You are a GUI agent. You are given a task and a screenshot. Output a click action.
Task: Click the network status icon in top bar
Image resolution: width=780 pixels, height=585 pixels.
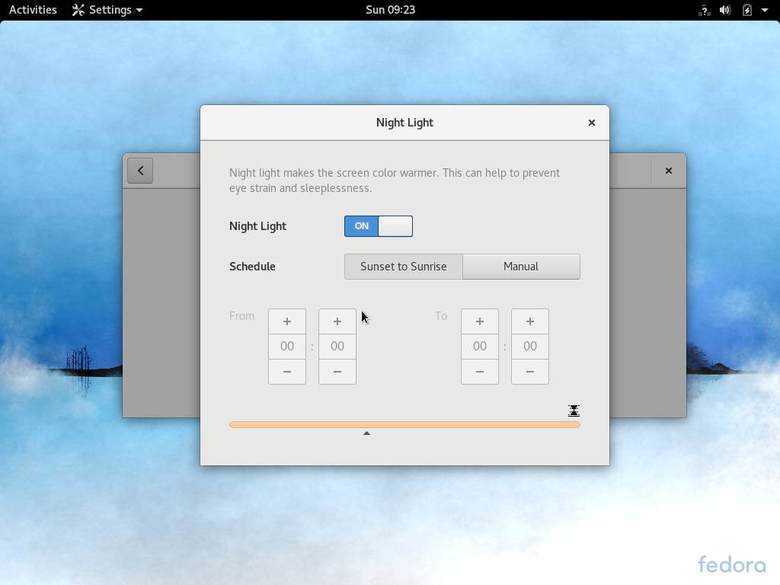pyautogui.click(x=702, y=10)
